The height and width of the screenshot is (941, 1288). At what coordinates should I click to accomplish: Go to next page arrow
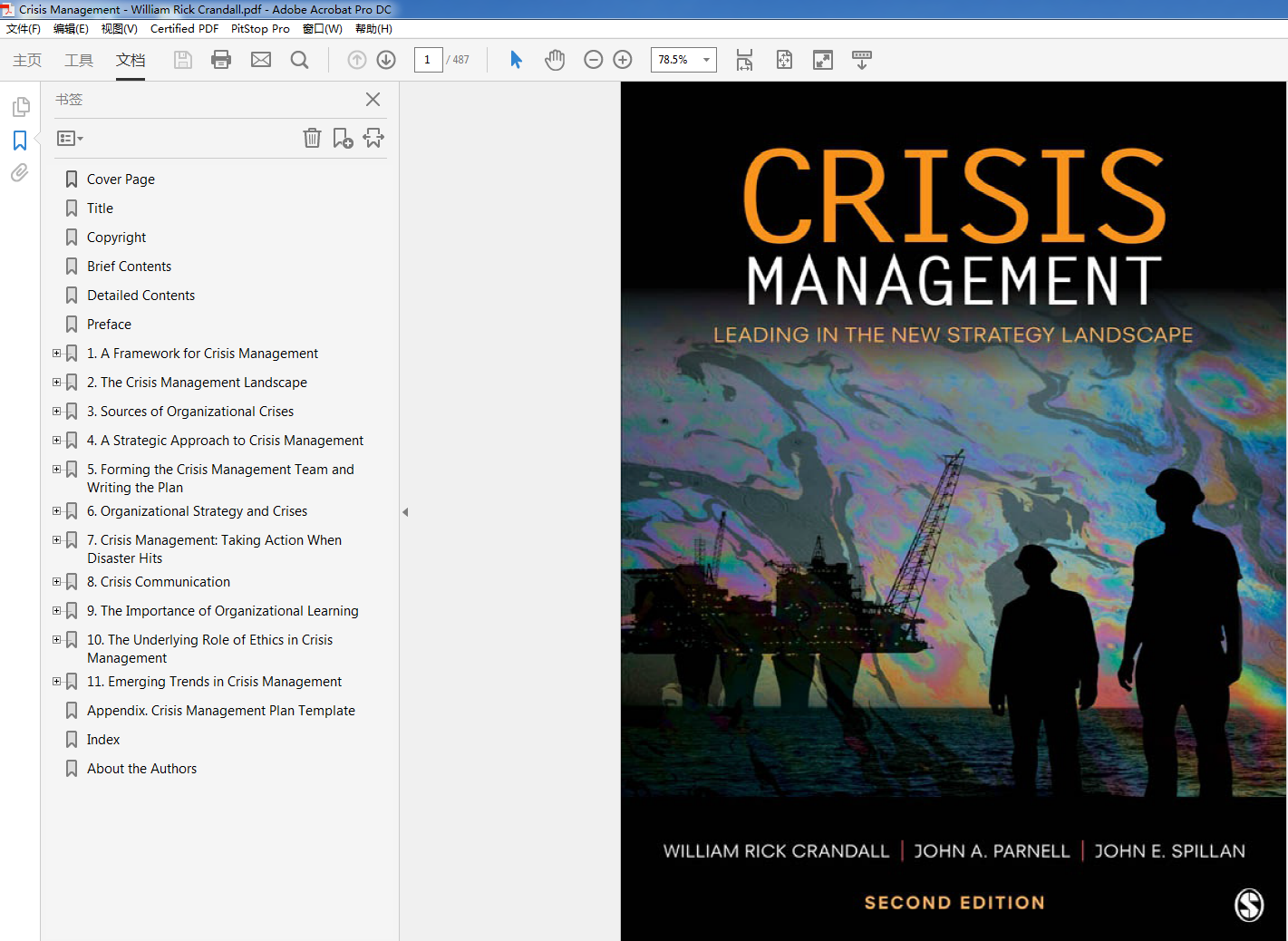tap(386, 60)
